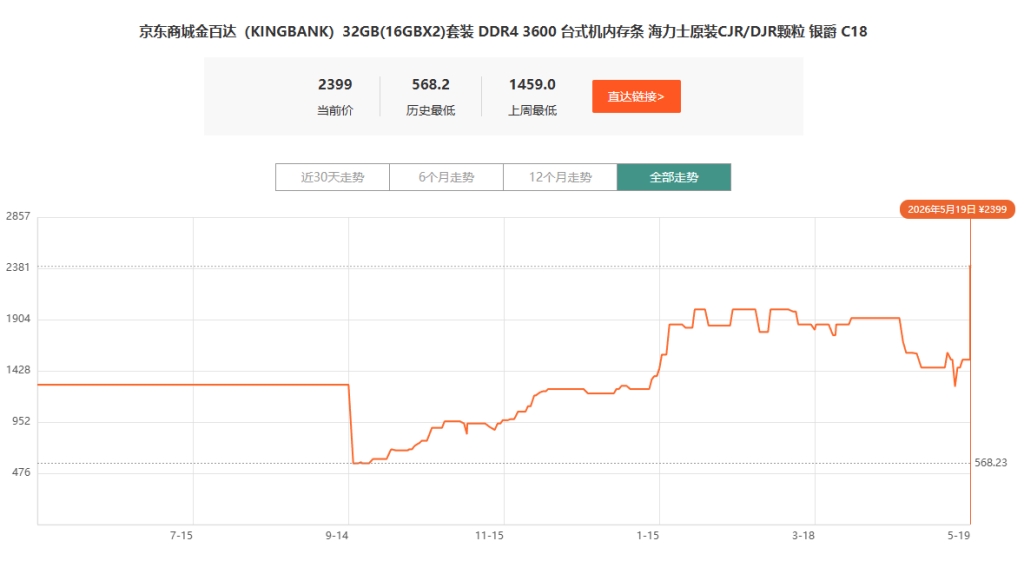Switch to 12个月走势 tab
1024x574 pixels.
pos(560,177)
